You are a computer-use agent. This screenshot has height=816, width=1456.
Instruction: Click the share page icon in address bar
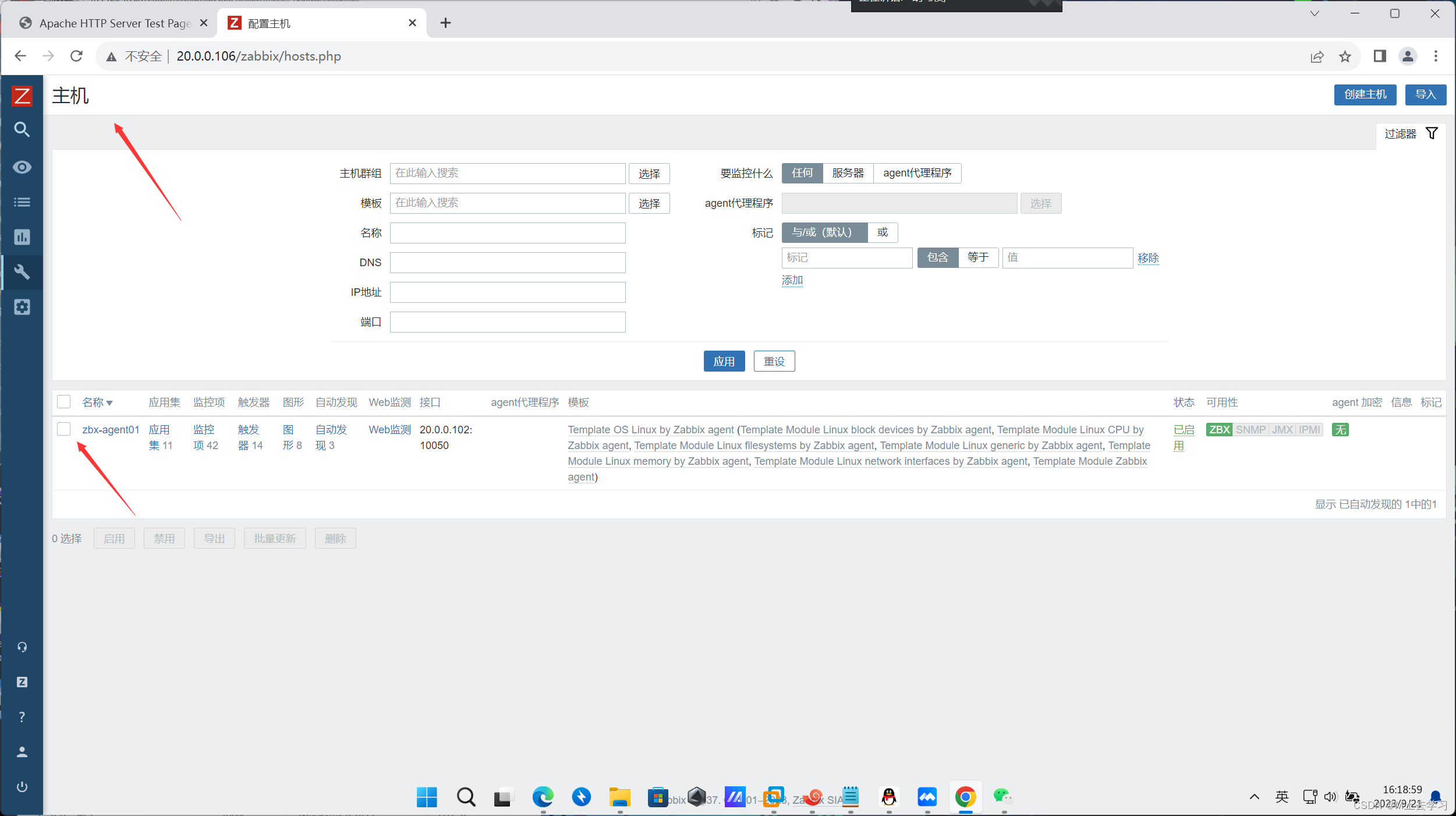[x=1317, y=56]
